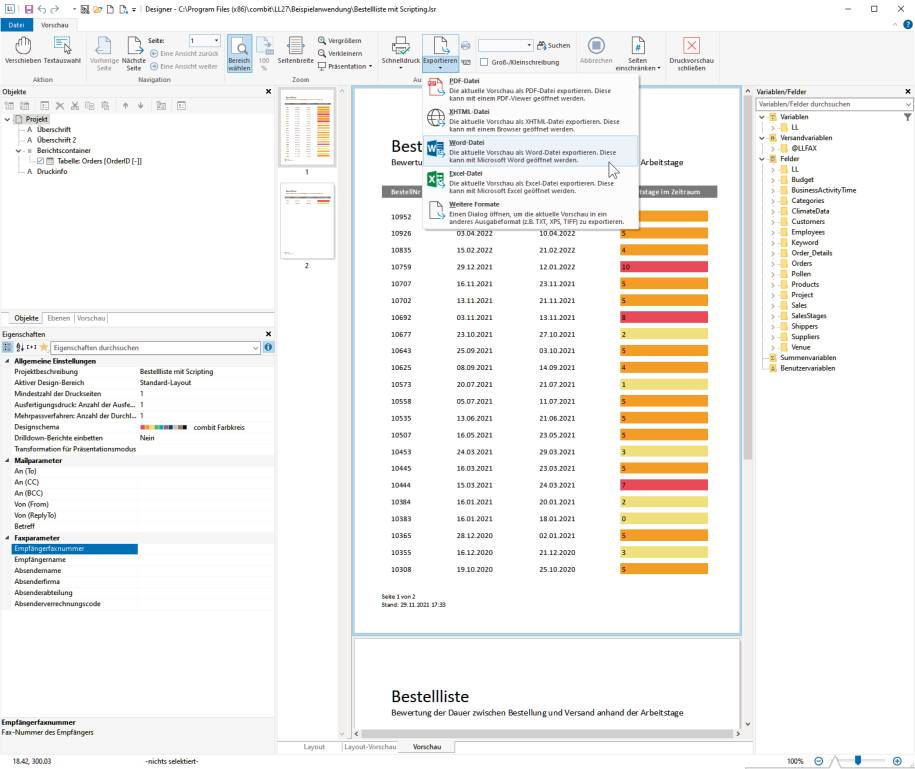Open the Datei ribbon tab

16,25
